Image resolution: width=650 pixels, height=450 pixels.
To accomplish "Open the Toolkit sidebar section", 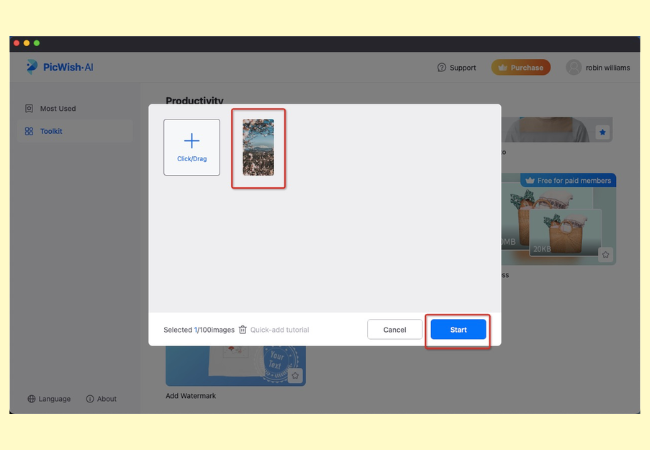I will pos(50,131).
